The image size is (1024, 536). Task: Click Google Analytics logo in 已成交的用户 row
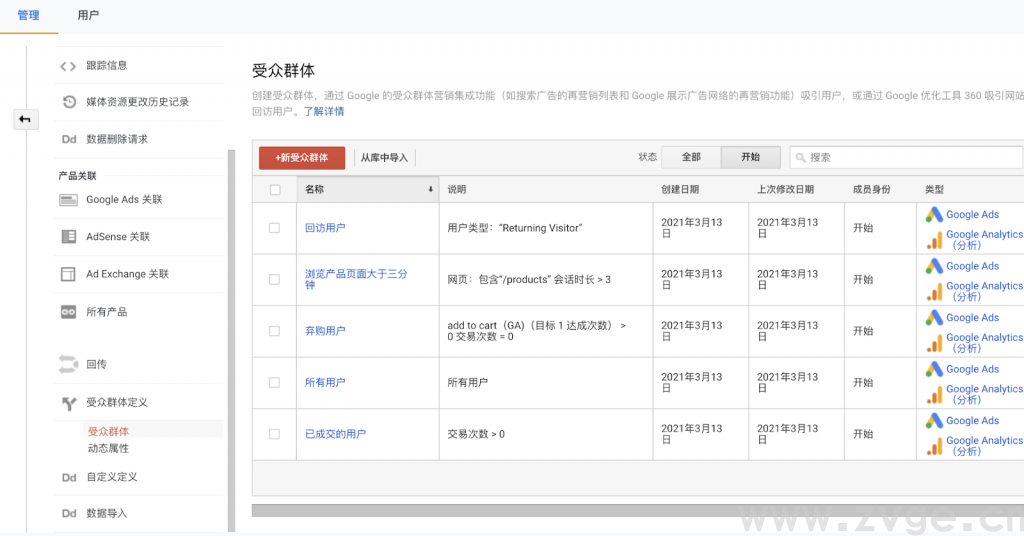[x=935, y=447]
